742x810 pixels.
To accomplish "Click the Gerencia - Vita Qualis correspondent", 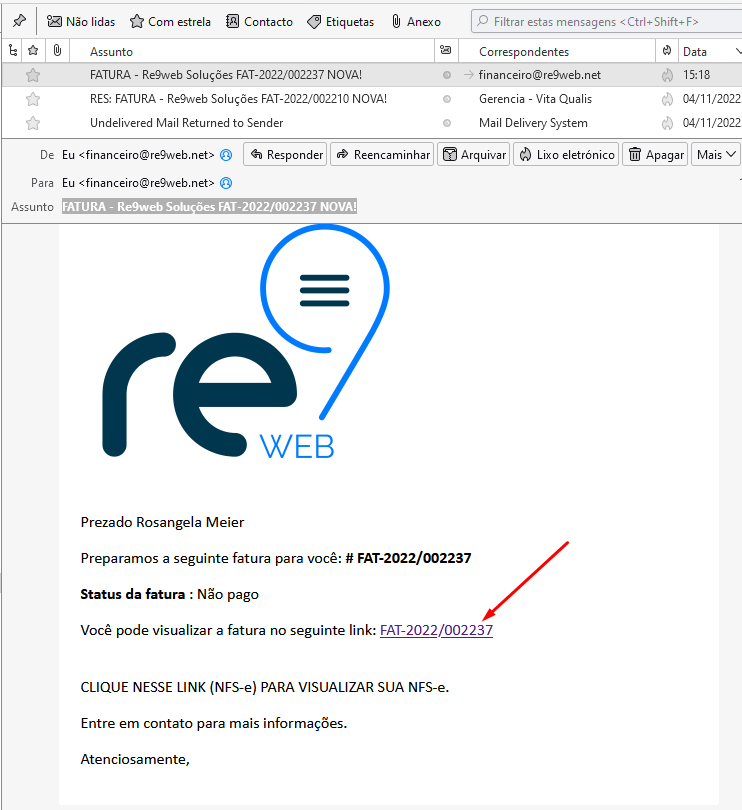I will tap(535, 99).
